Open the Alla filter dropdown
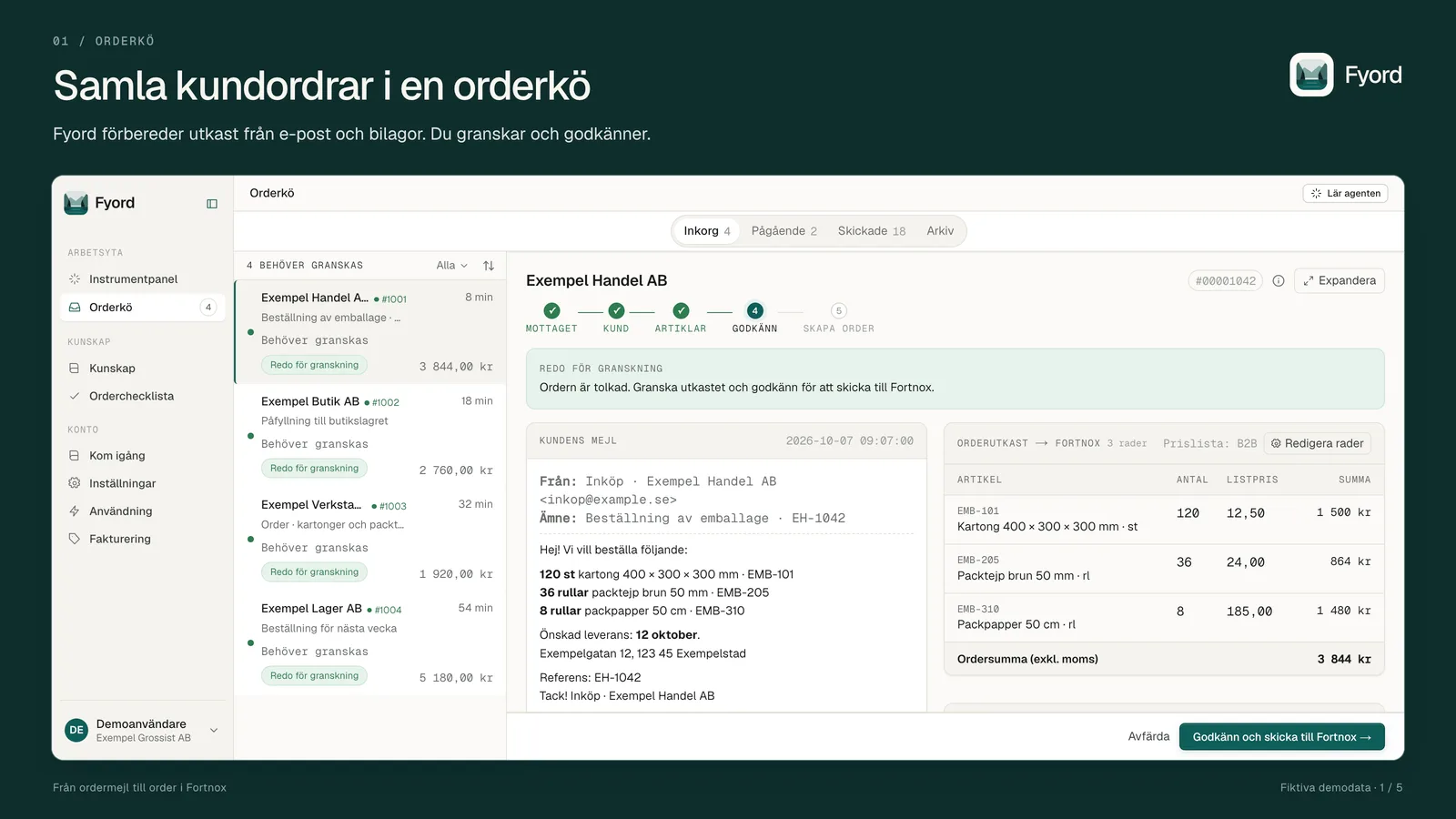1456x819 pixels. pyautogui.click(x=451, y=266)
